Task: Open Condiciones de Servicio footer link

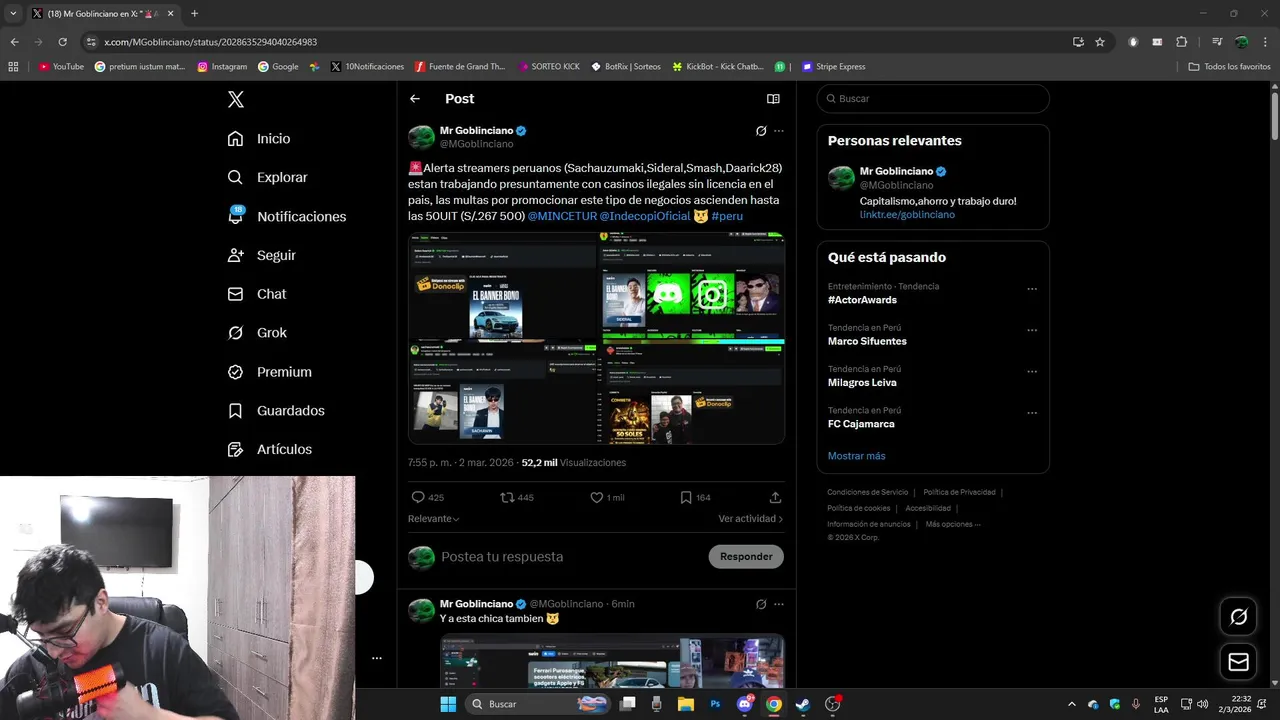Action: coord(868,492)
